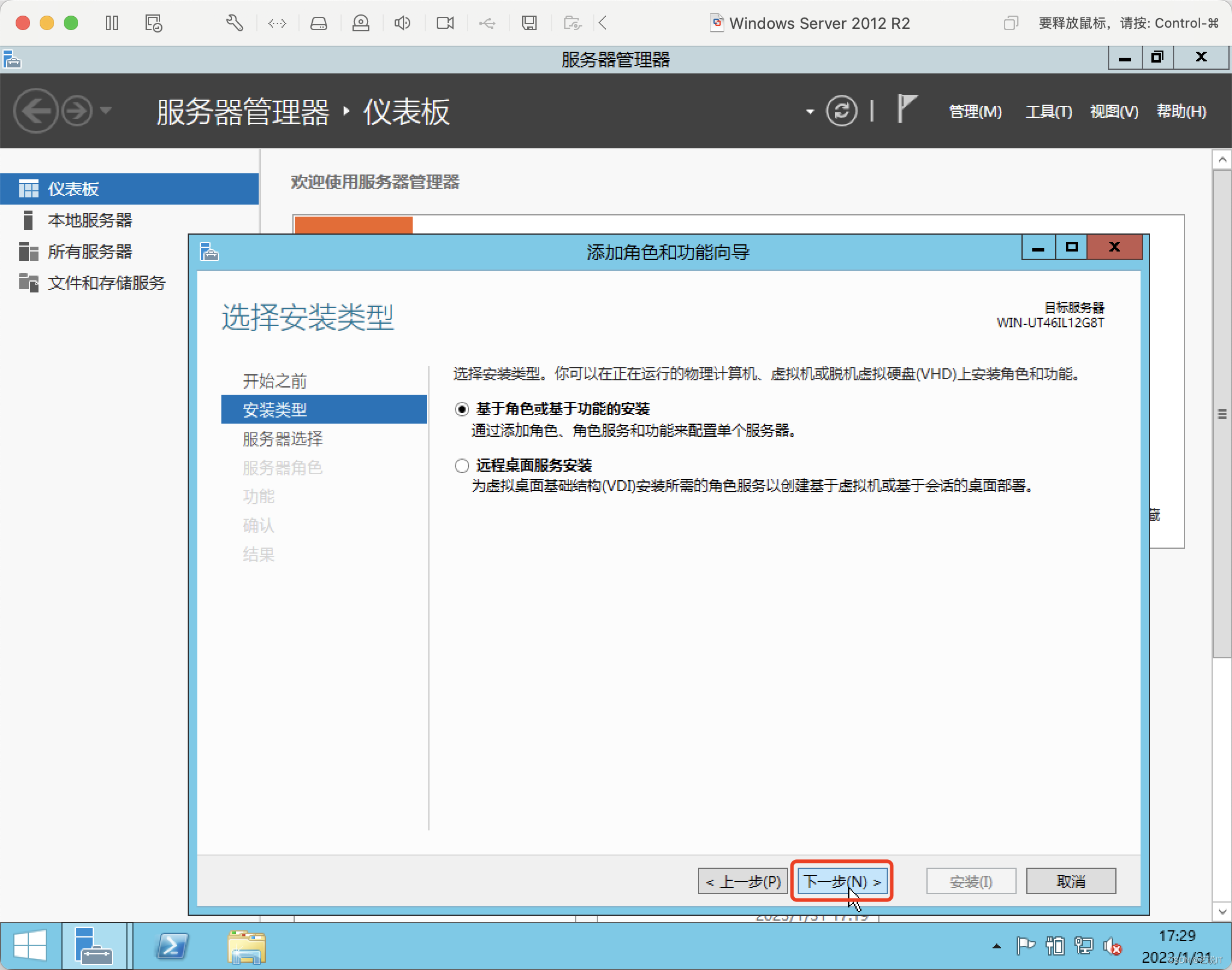Image resolution: width=1232 pixels, height=970 pixels.
Task: Click the network tray icon
Action: [x=1084, y=946]
